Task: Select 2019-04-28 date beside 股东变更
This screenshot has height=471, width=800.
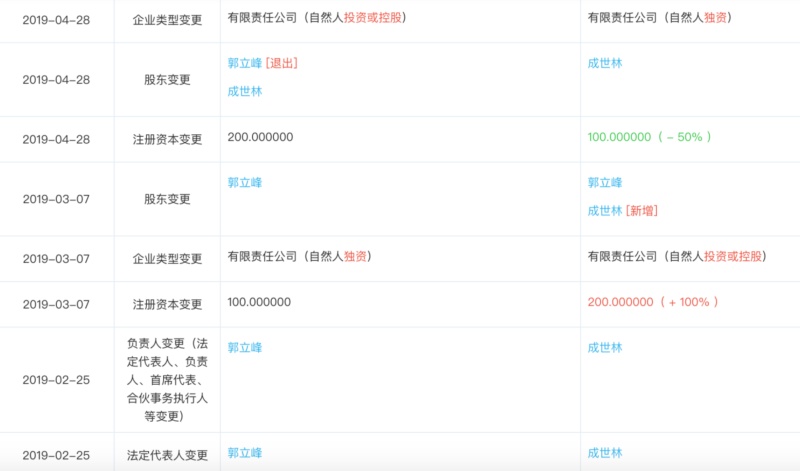Action: [x=56, y=80]
